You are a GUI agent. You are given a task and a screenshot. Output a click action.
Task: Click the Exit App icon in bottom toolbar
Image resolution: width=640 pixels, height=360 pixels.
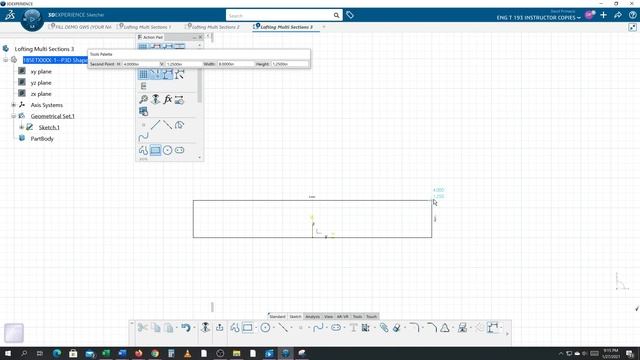tap(220, 327)
